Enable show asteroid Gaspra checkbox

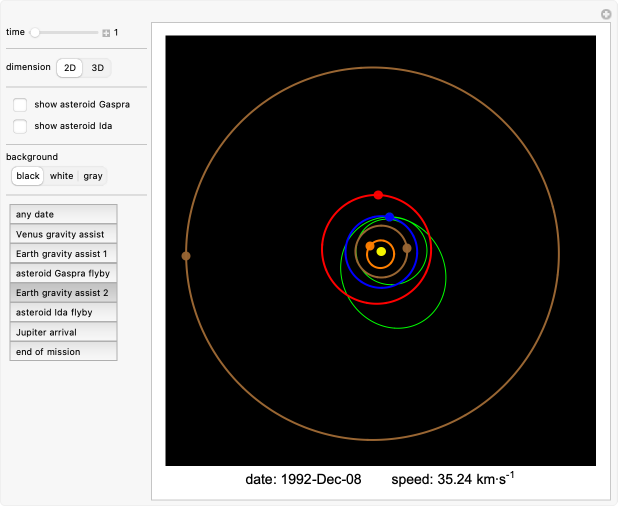coord(20,105)
